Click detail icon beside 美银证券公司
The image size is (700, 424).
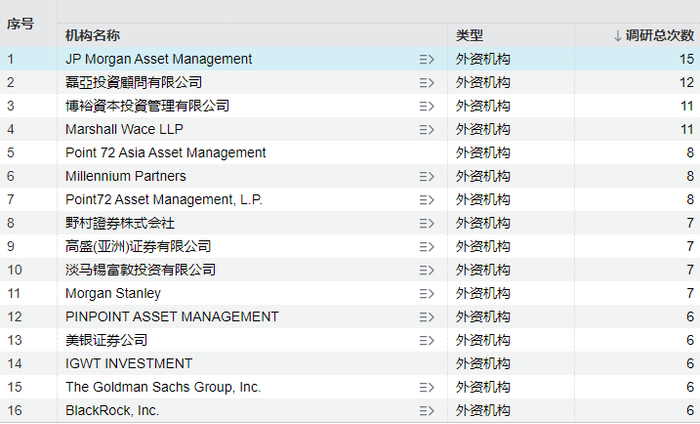coord(427,340)
